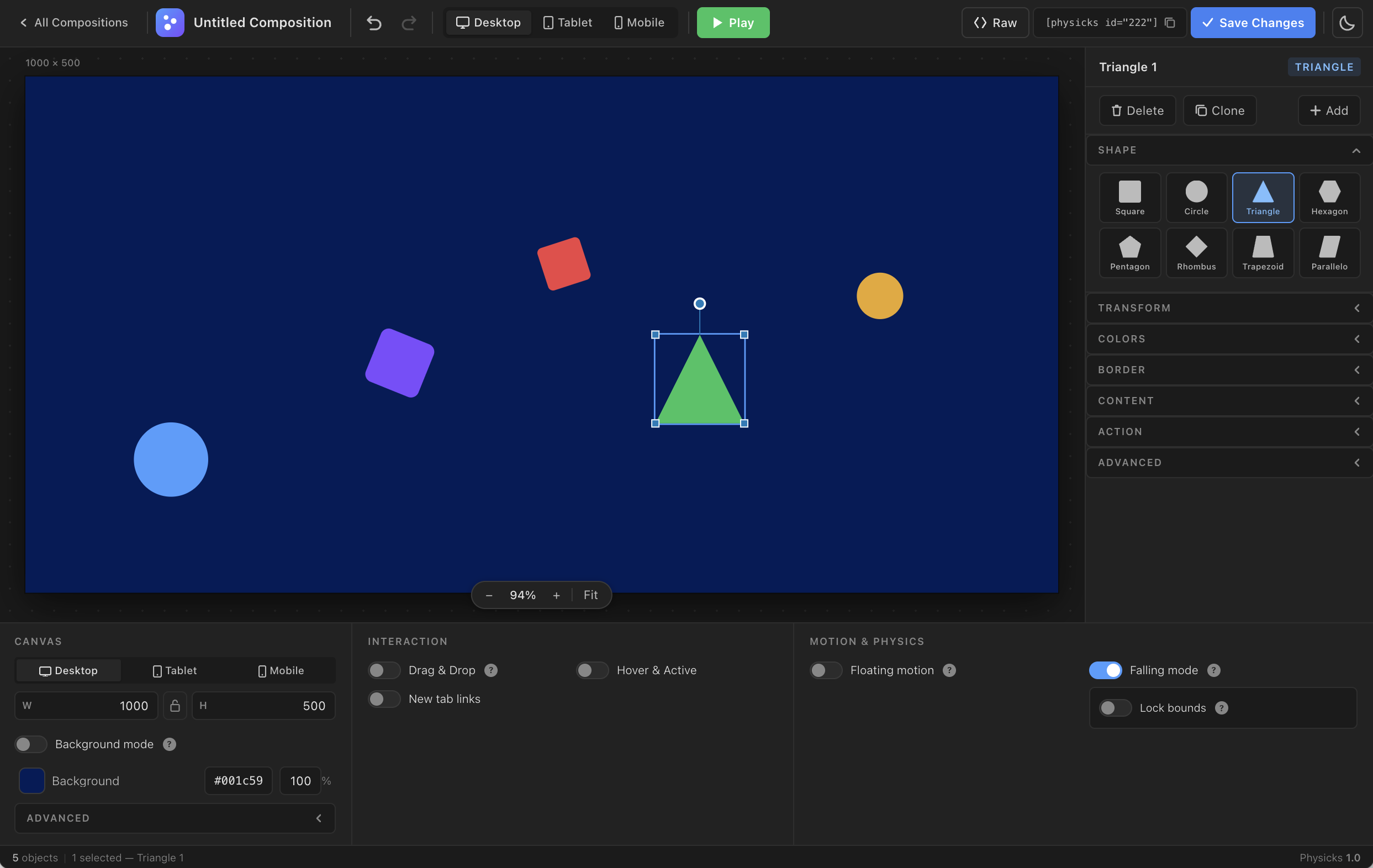
Task: Select the Hexagon shape
Action: pos(1329,197)
